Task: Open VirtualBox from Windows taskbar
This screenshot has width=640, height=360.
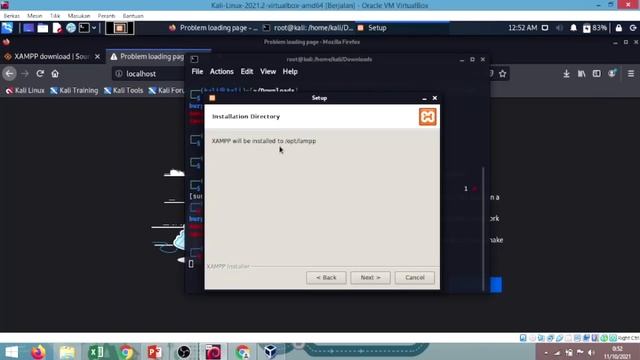Action: coord(271,352)
